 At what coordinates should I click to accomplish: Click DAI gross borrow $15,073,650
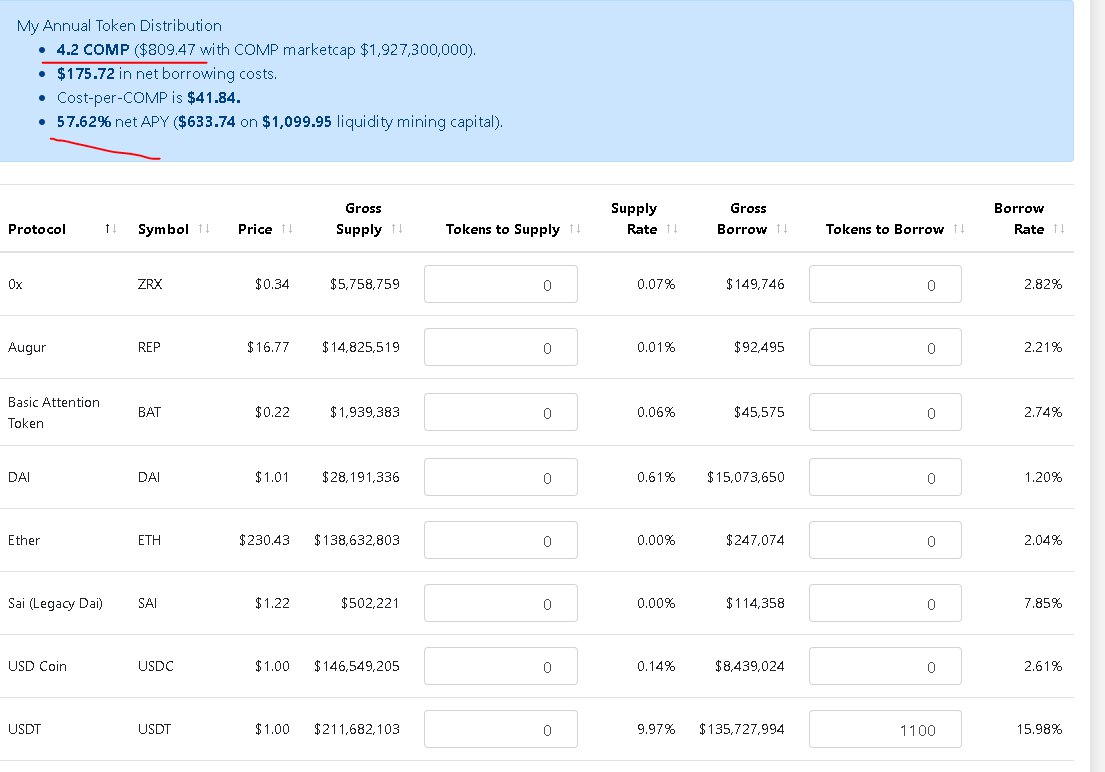[x=746, y=477]
